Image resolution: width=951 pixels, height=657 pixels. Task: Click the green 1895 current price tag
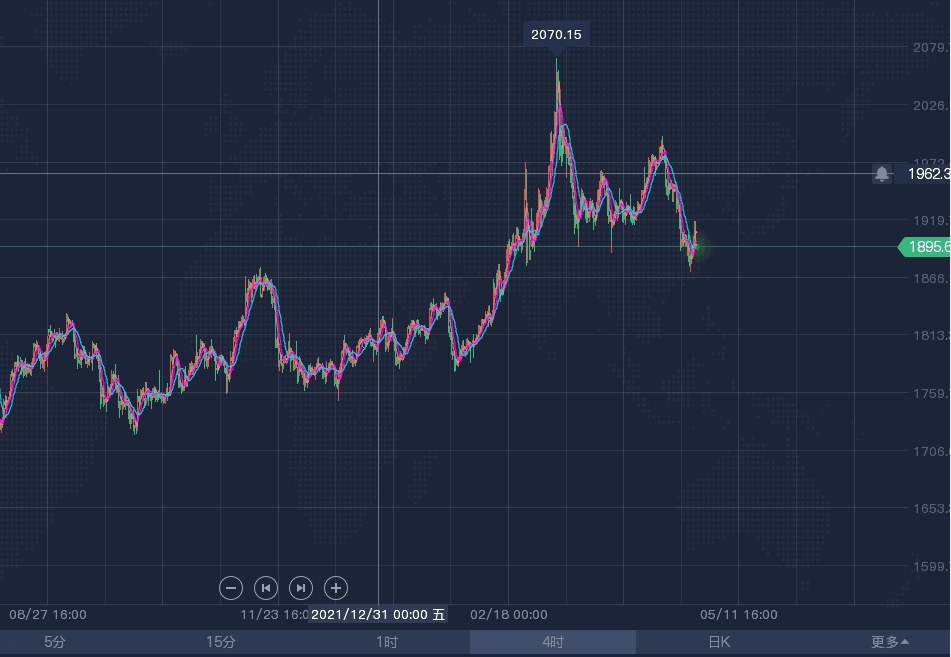coord(926,246)
